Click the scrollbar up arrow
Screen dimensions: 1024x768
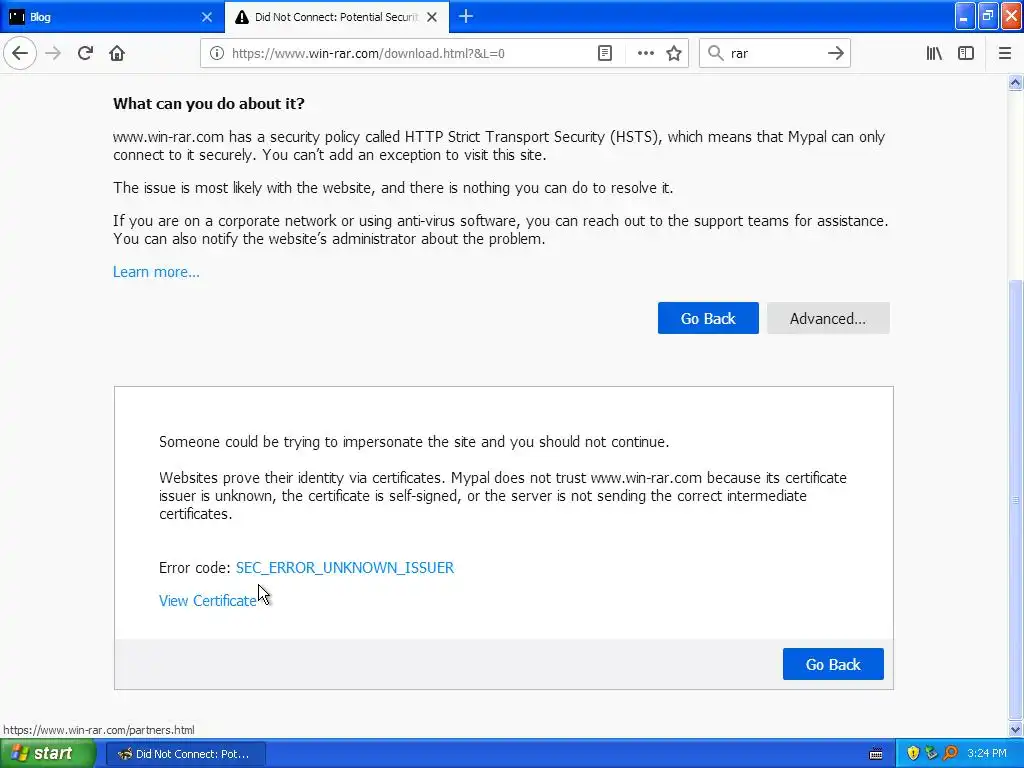1015,82
